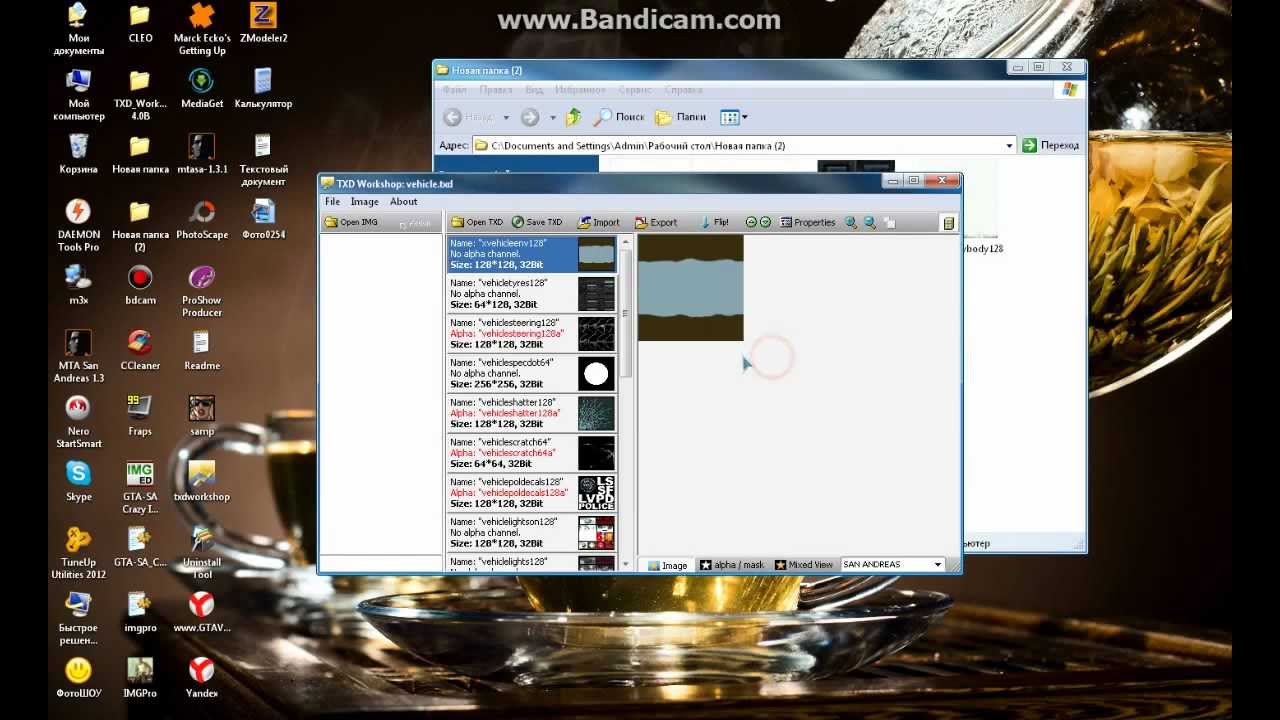Screen dimensions: 1280x720
Task: Launch txdworkshop desktop shortcut
Action: click(202, 482)
